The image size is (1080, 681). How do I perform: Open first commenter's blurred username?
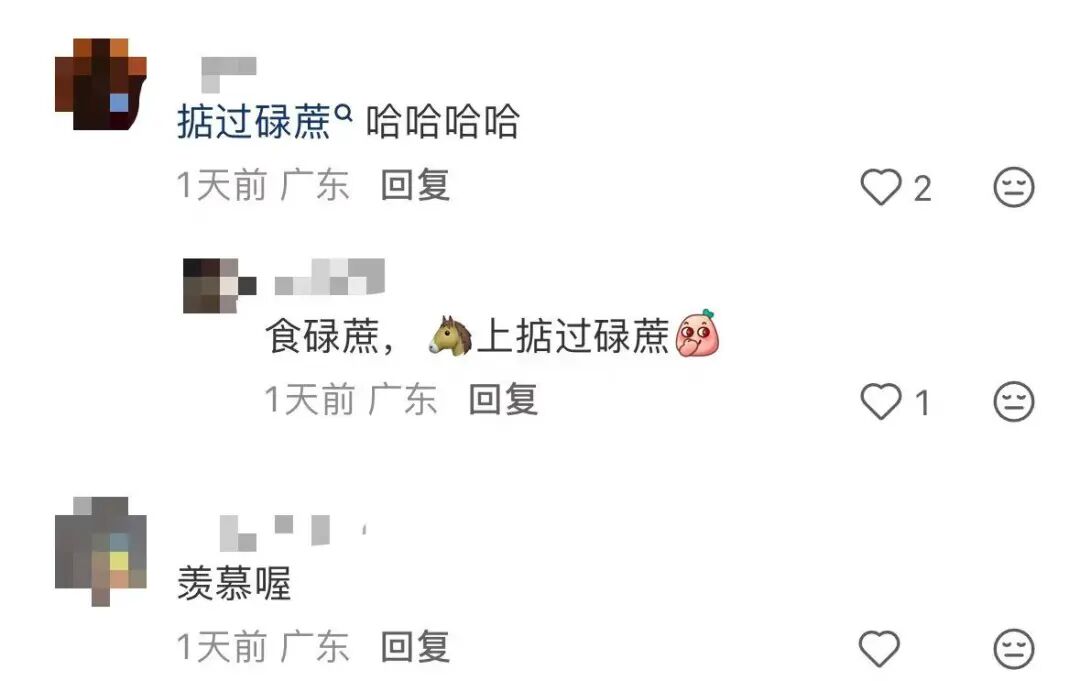229,74
